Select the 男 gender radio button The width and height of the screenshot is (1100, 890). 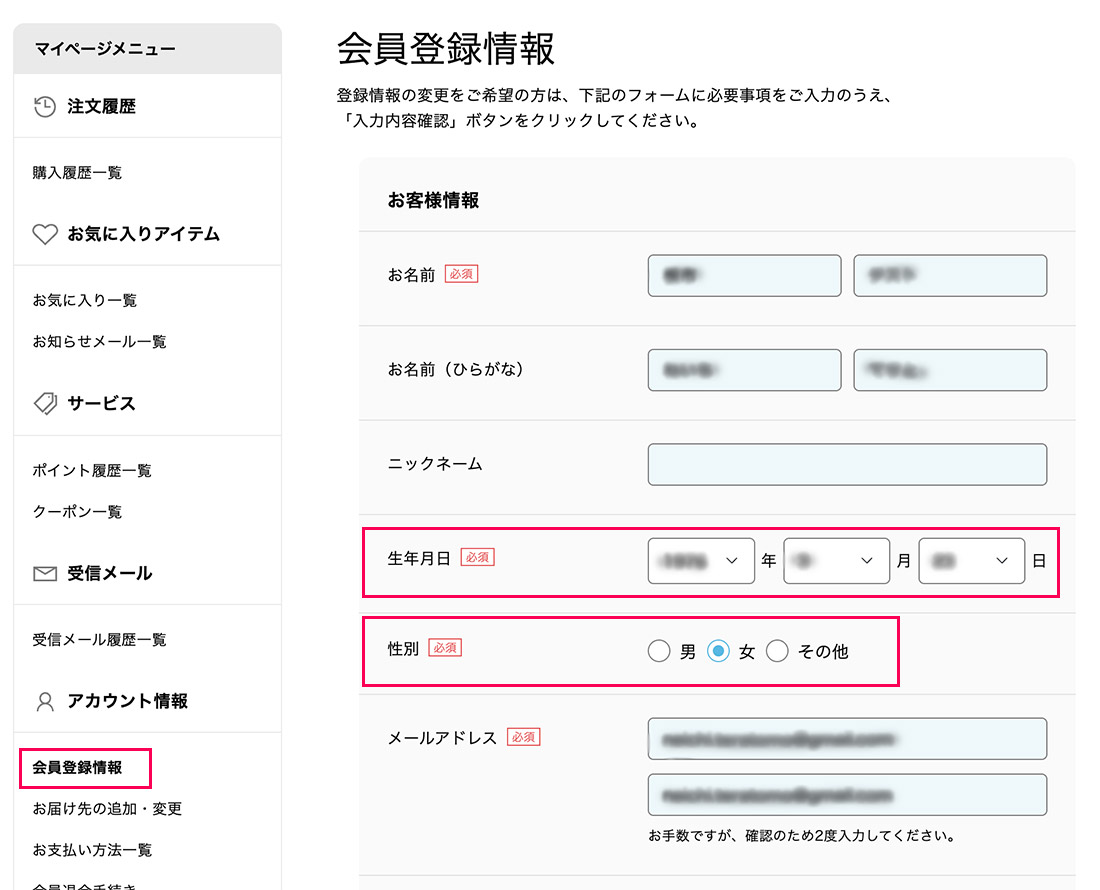[659, 652]
